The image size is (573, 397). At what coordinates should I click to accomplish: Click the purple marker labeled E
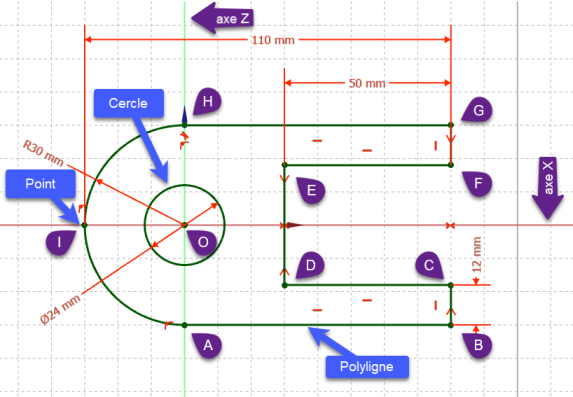pos(311,190)
